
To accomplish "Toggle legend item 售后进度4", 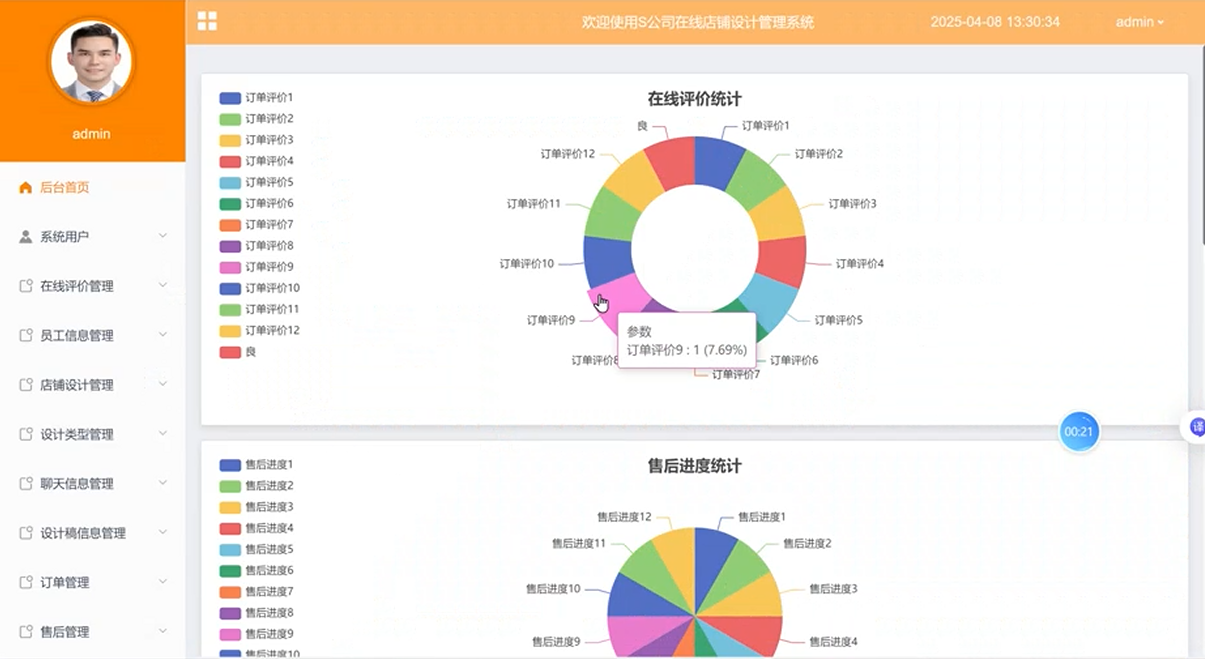I will coord(256,528).
